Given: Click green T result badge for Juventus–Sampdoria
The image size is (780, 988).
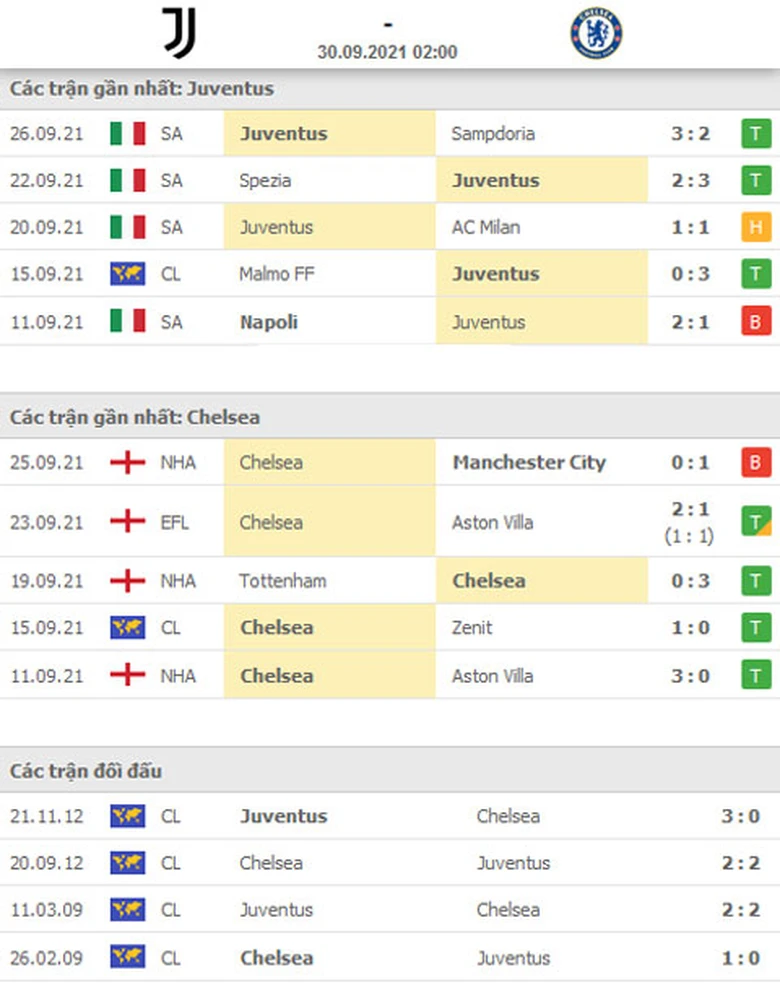Looking at the screenshot, I should (756, 133).
